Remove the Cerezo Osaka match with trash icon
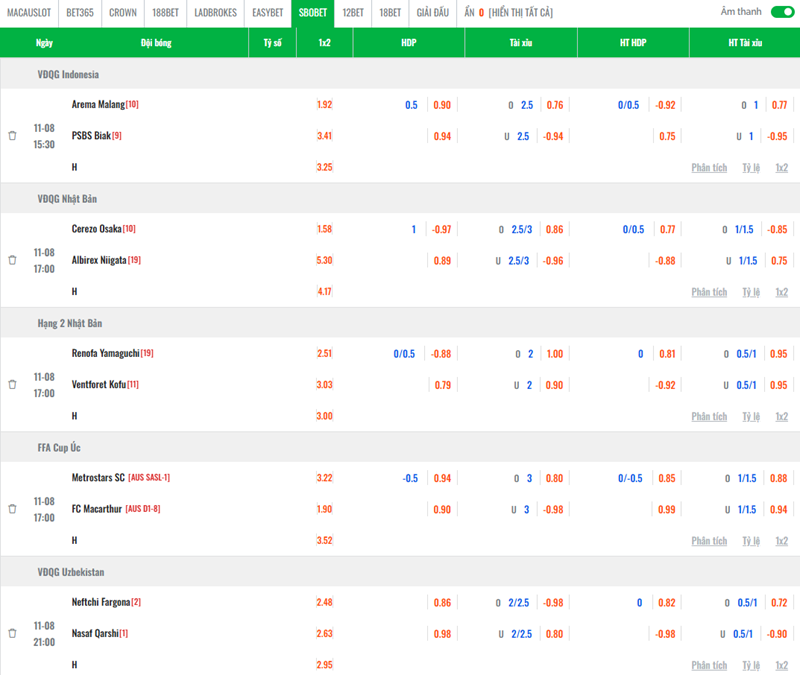Screen dimensions: 800x675 (12, 260)
